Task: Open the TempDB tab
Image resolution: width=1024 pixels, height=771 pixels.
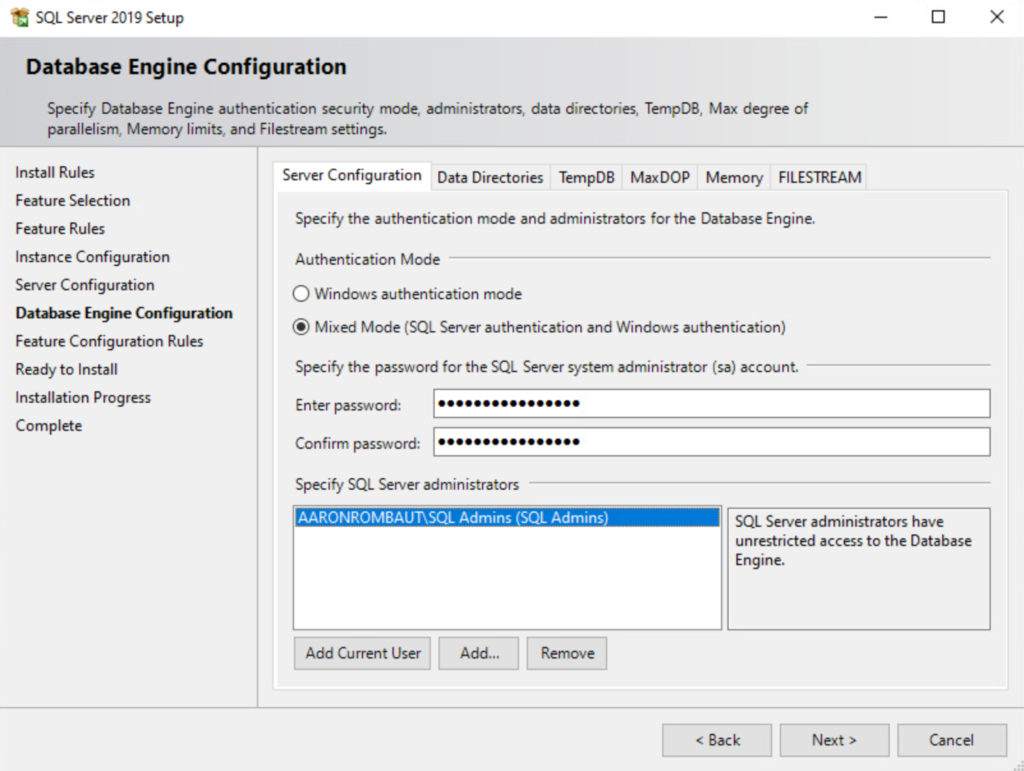Action: point(586,177)
